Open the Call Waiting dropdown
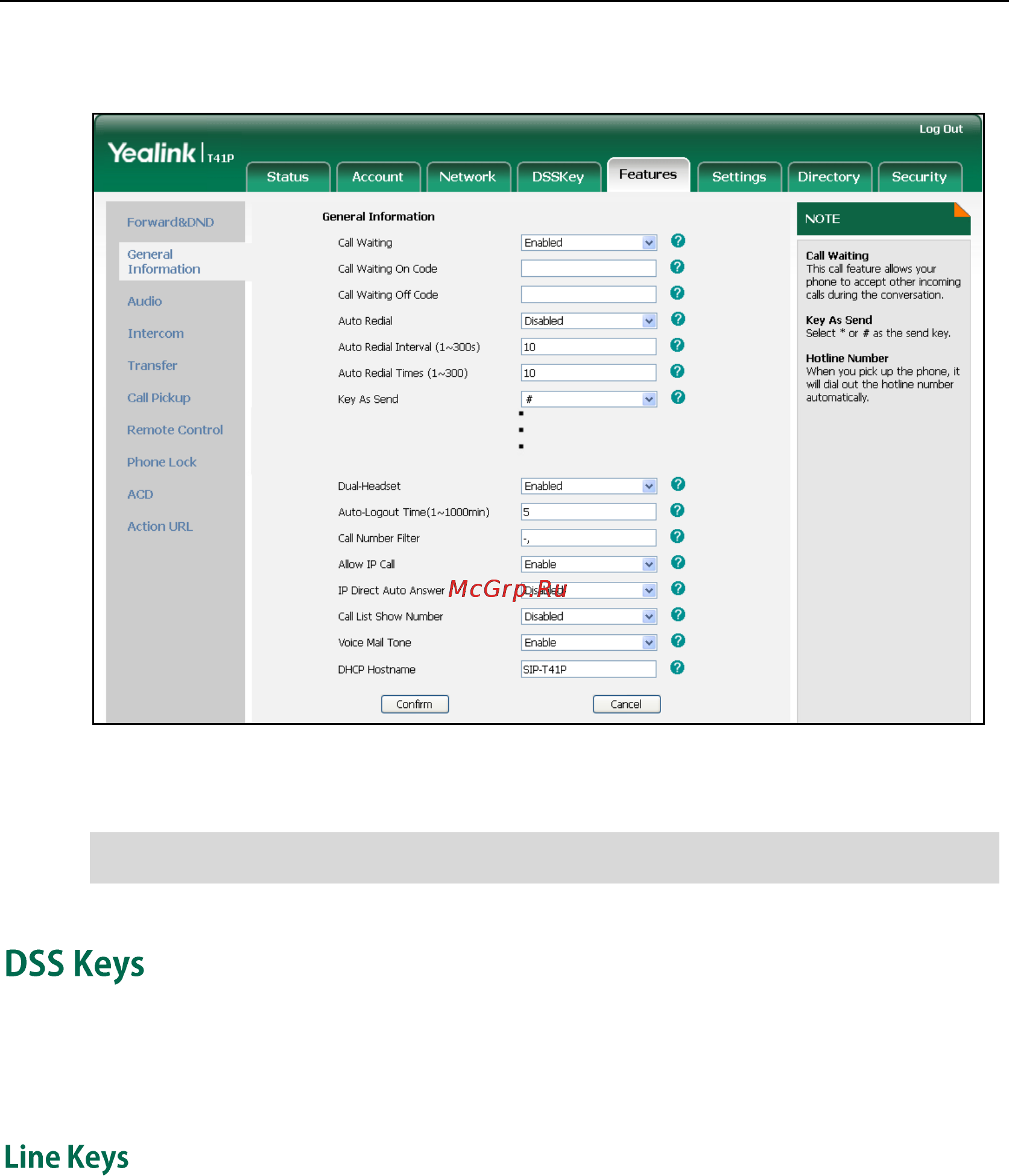Screen dimensions: 1009x1176 589,242
